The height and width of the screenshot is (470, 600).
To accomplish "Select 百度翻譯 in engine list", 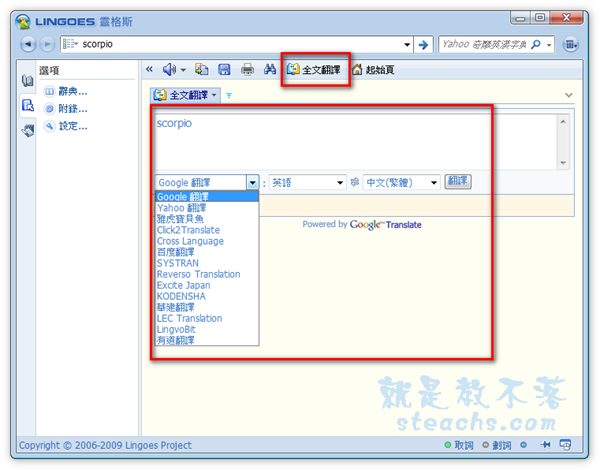I will pos(207,252).
